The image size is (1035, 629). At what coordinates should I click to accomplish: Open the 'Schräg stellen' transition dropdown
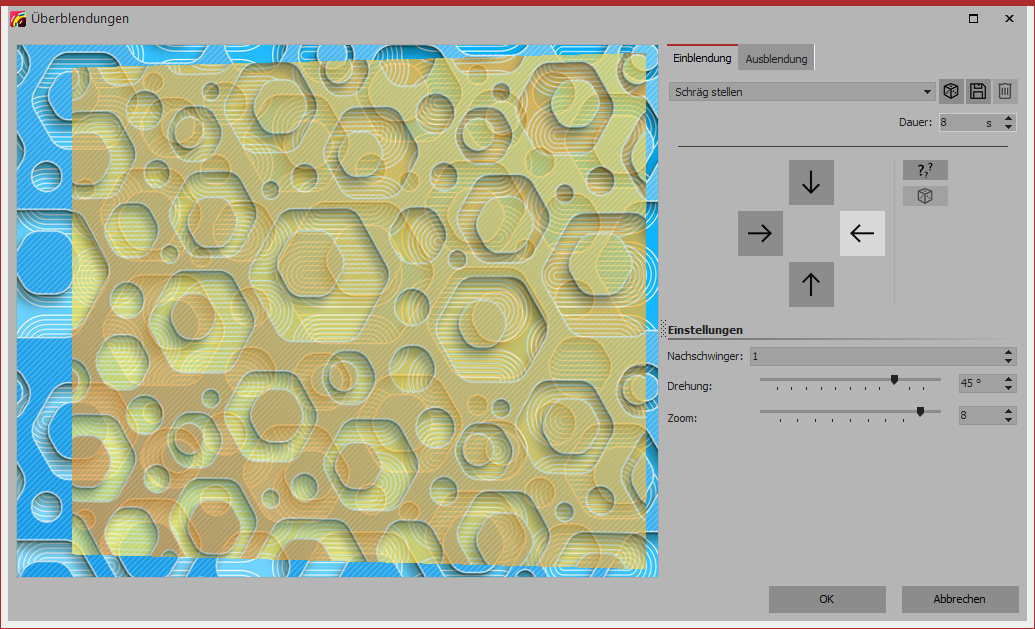pos(802,92)
